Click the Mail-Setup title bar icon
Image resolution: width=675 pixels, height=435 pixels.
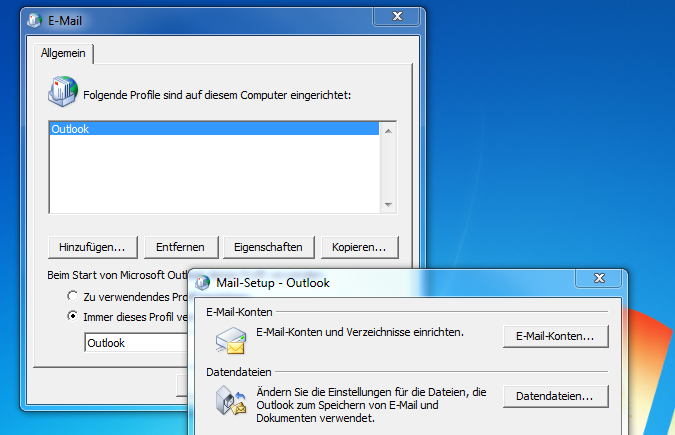202,283
